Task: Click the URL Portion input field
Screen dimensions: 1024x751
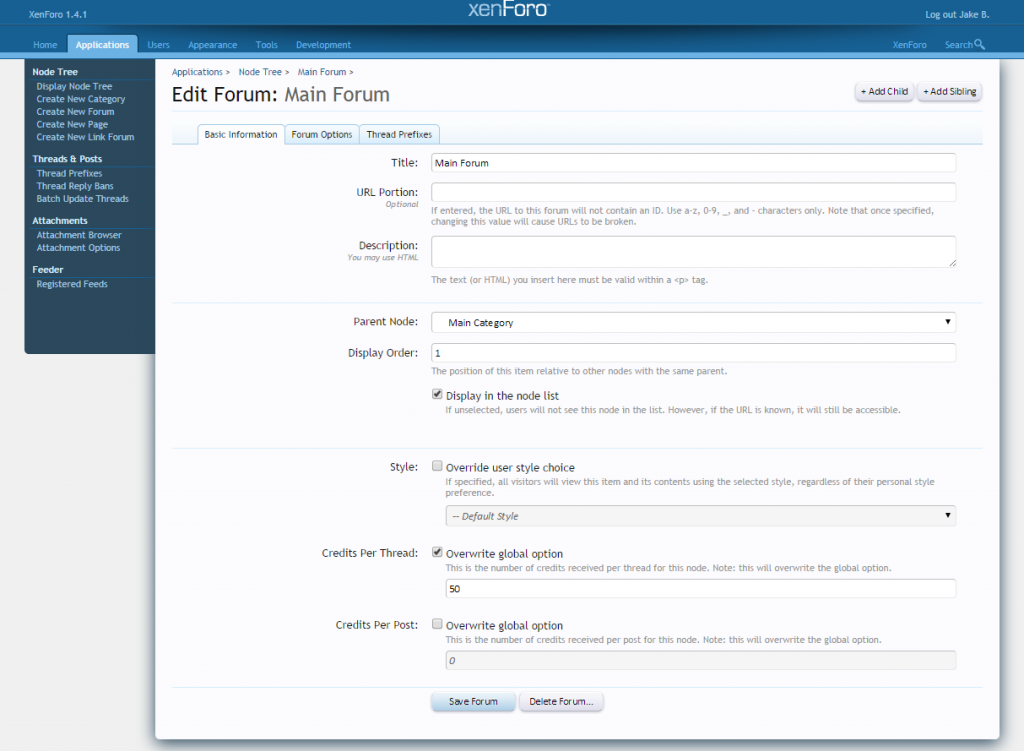Action: pos(694,192)
